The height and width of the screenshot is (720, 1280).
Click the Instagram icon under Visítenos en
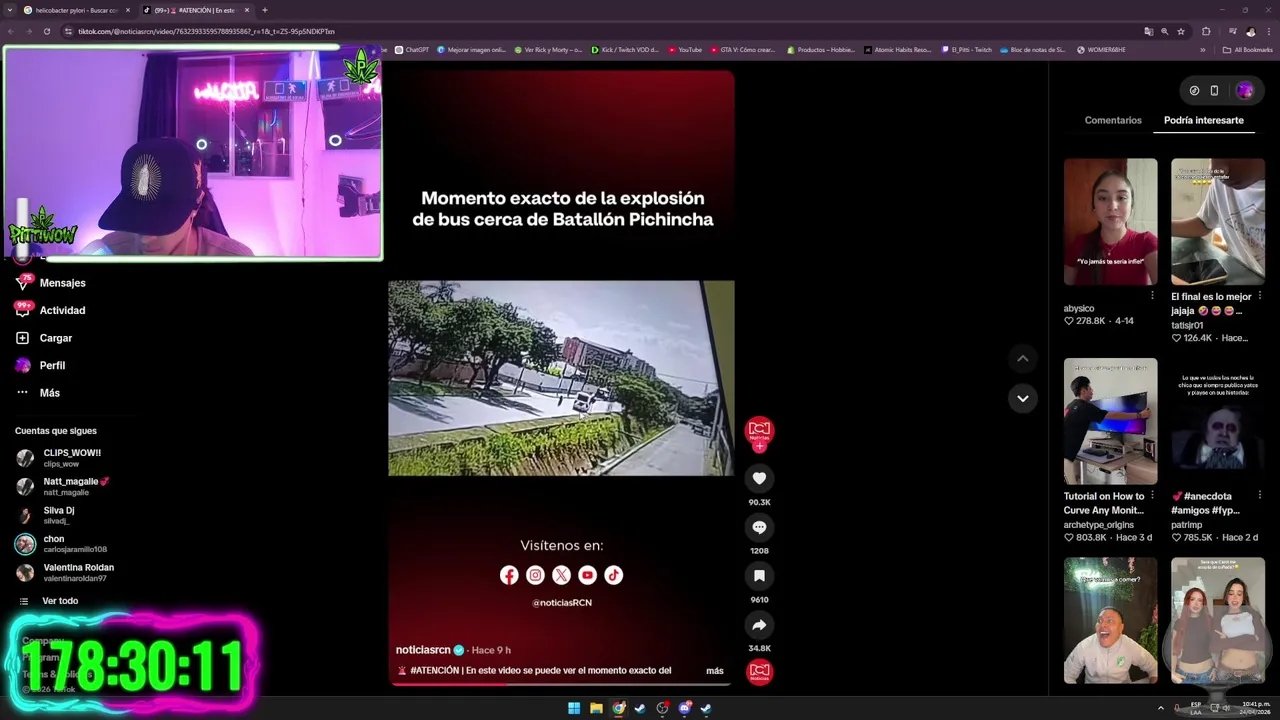pyautogui.click(x=535, y=575)
